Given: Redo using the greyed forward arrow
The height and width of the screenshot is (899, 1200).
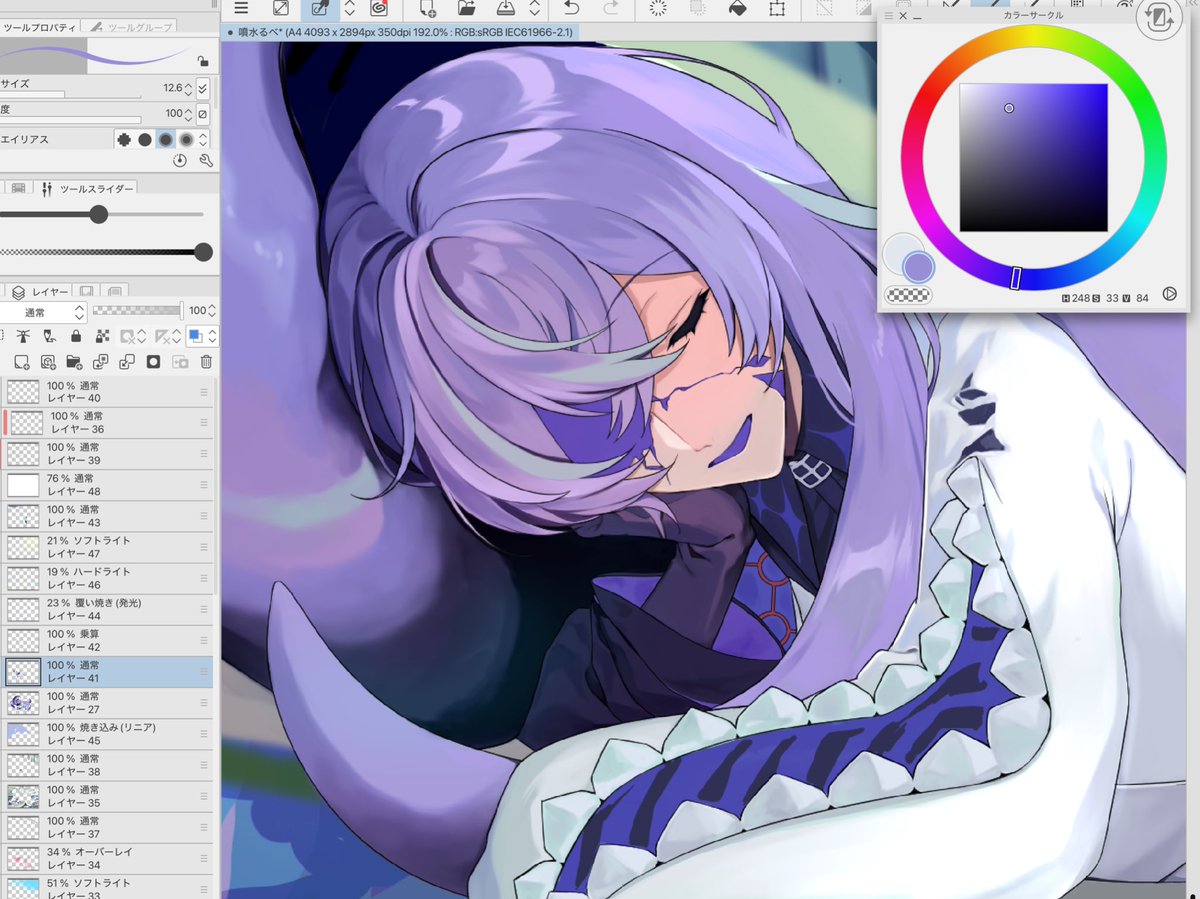Looking at the screenshot, I should click(x=609, y=9).
